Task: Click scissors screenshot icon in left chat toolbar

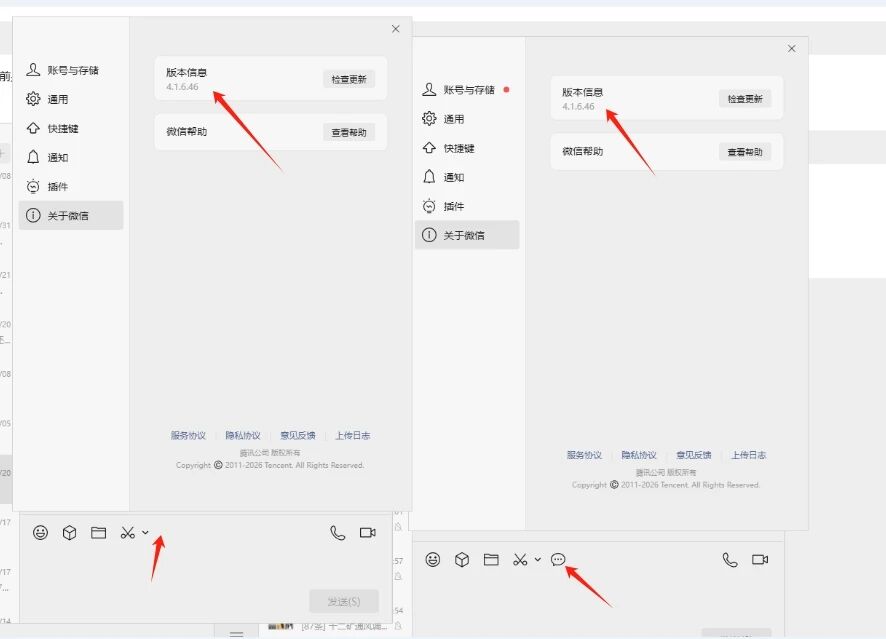Action: point(127,532)
